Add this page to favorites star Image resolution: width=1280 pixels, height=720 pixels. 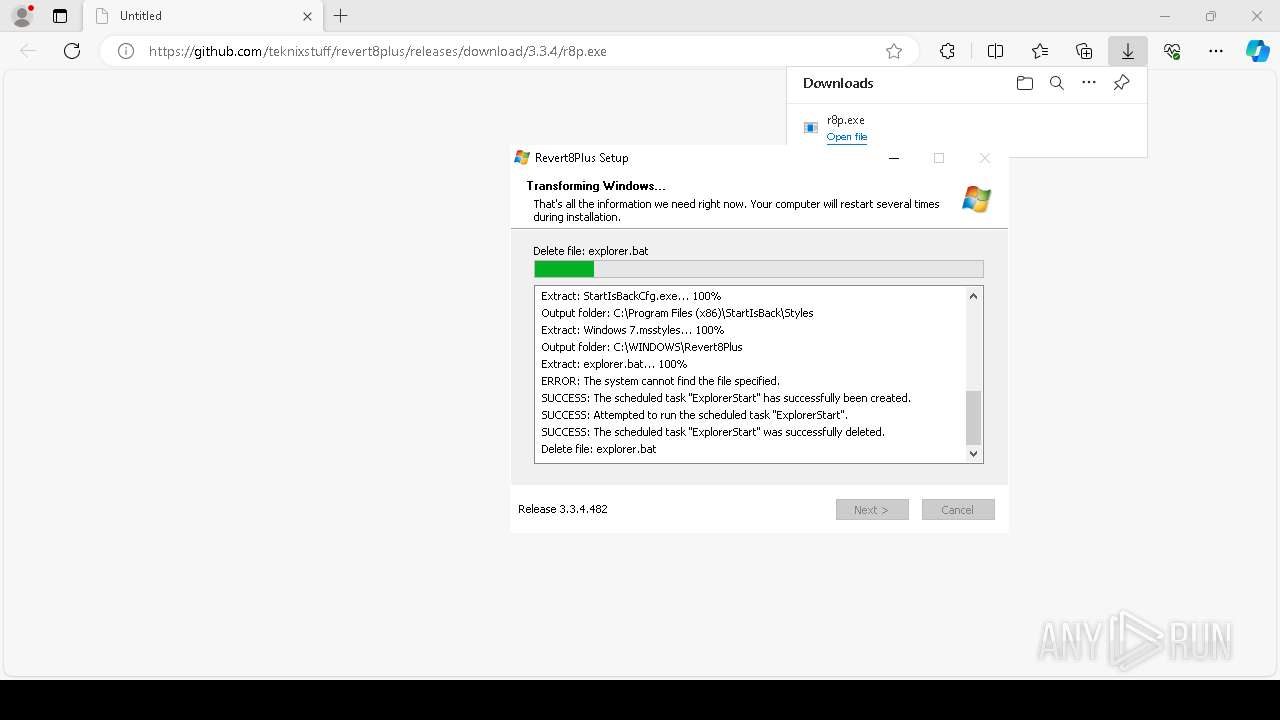pyautogui.click(x=894, y=51)
